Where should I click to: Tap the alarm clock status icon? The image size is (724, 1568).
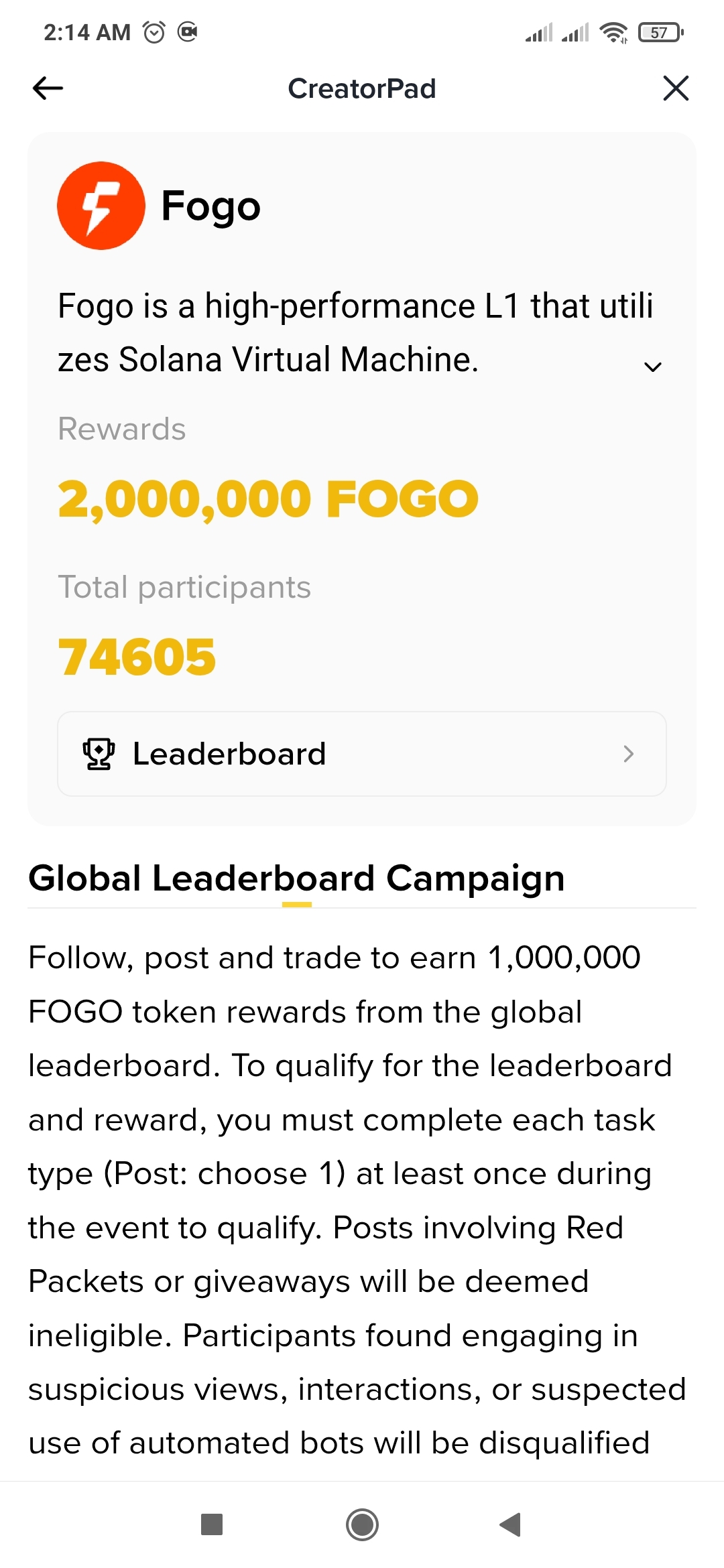(154, 32)
